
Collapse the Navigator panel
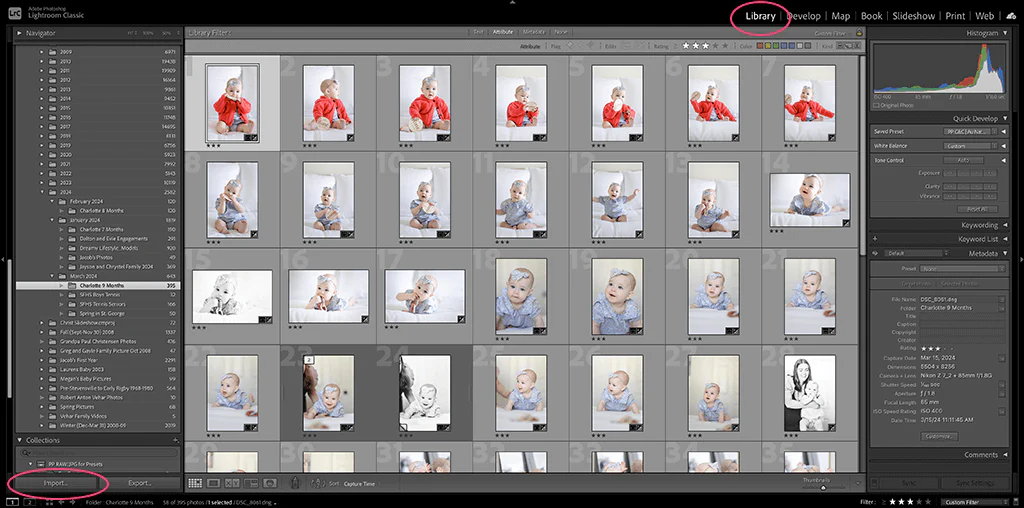[20, 33]
